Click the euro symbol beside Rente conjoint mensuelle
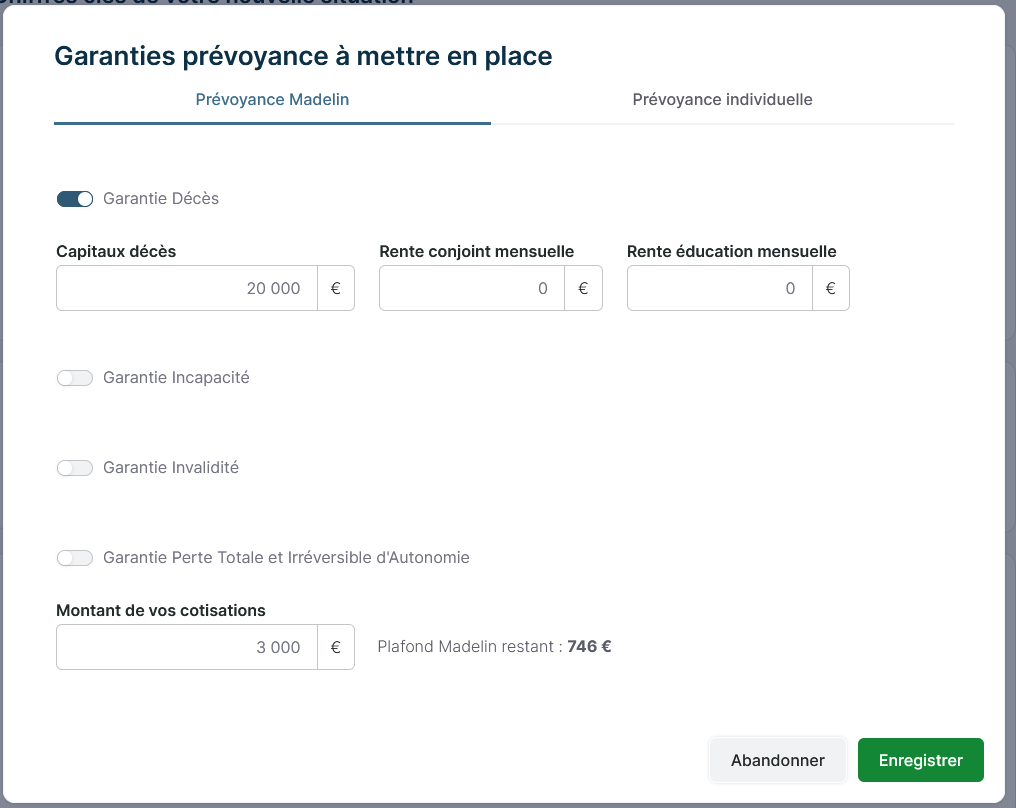Viewport: 1016px width, 808px height. pyautogui.click(x=583, y=288)
